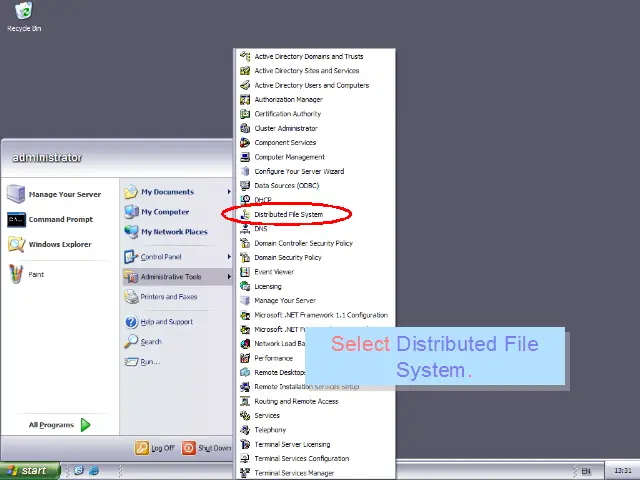
Task: Click the Internet Explorer quick launch icon
Action: (94, 471)
